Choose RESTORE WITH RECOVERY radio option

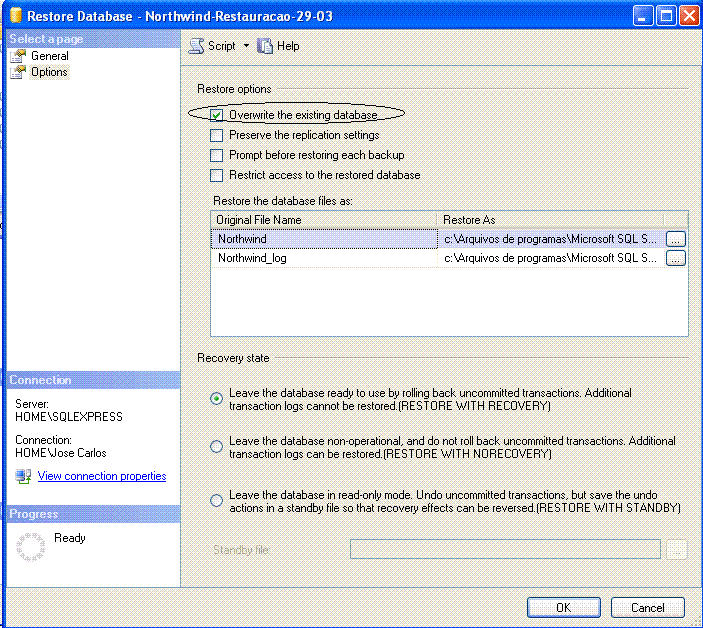tap(216, 399)
